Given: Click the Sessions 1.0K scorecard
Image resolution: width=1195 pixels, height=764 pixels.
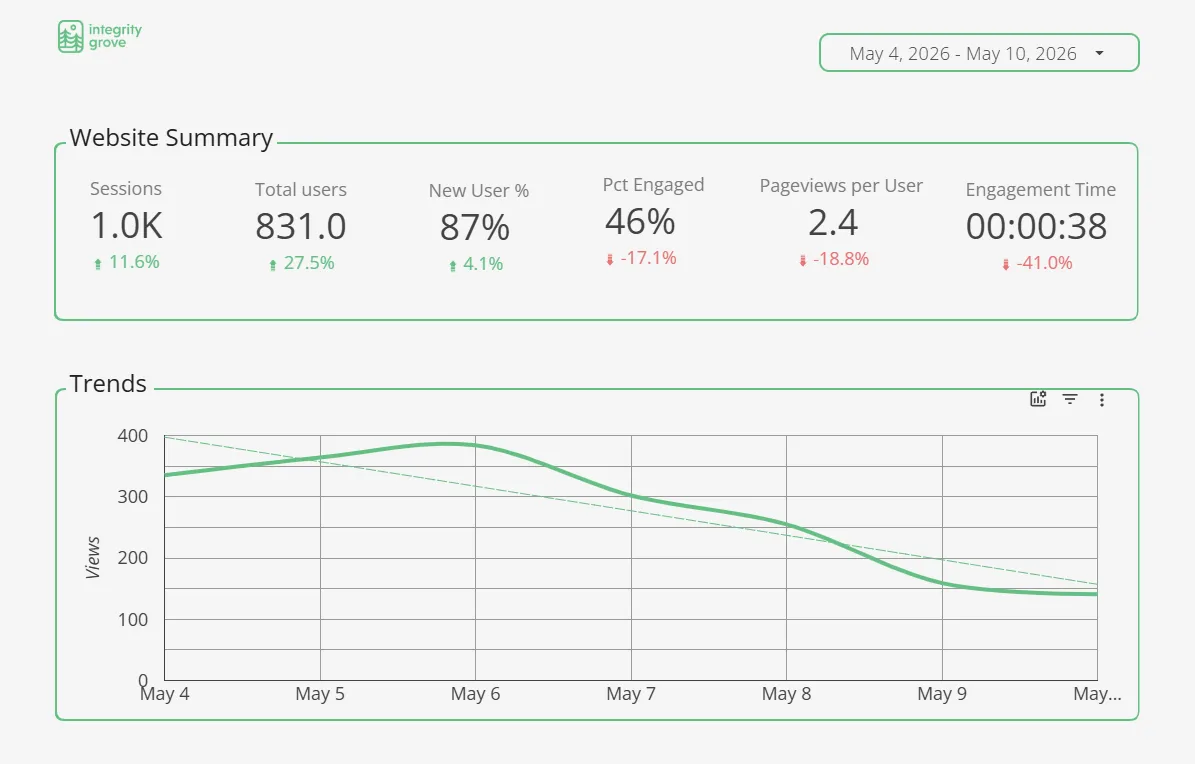Looking at the screenshot, I should 127,226.
